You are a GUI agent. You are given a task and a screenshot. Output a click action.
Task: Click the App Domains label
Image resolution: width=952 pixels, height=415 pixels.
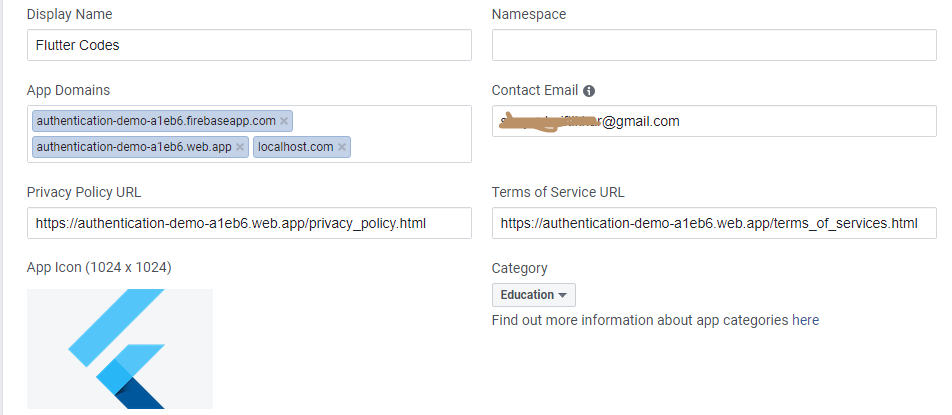coord(68,90)
